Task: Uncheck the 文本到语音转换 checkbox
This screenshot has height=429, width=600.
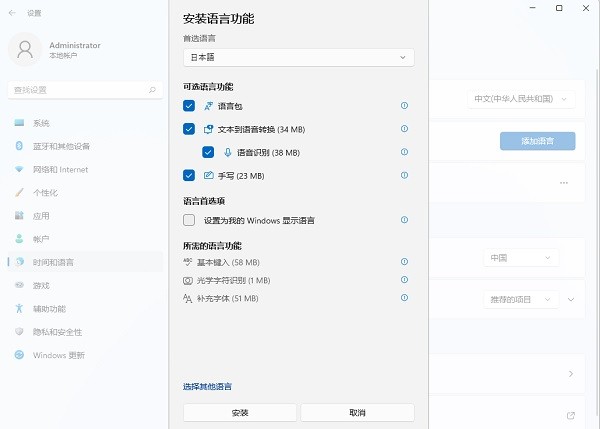Action: tap(189, 129)
